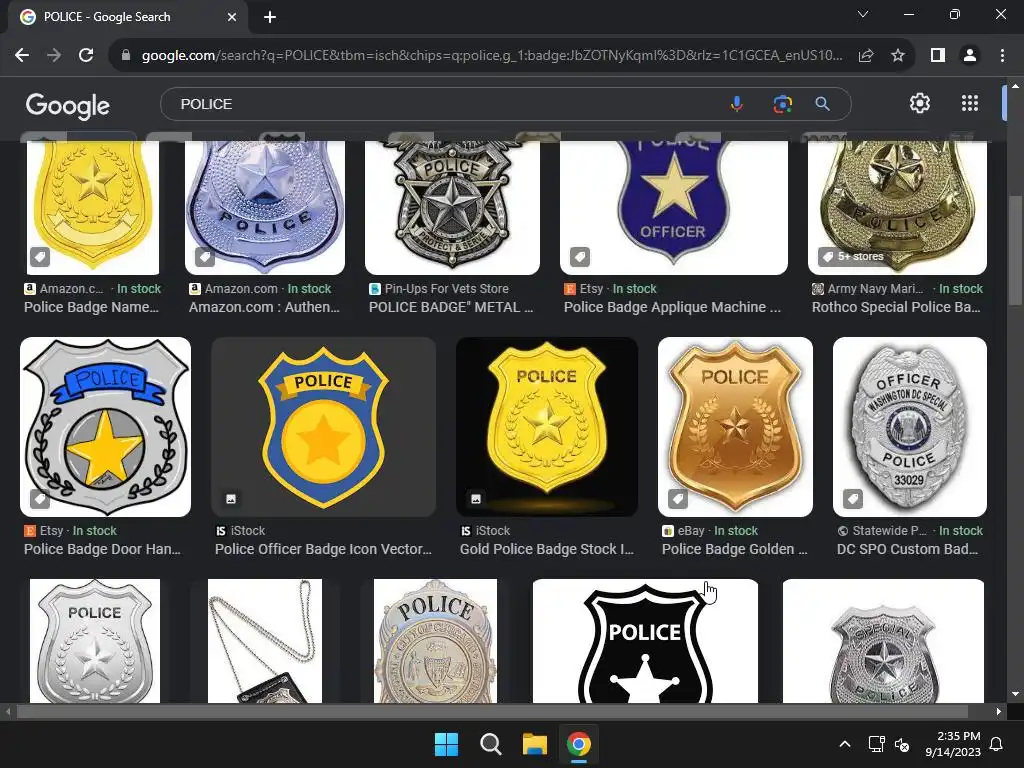Show hidden system tray icons chevron

[844, 744]
